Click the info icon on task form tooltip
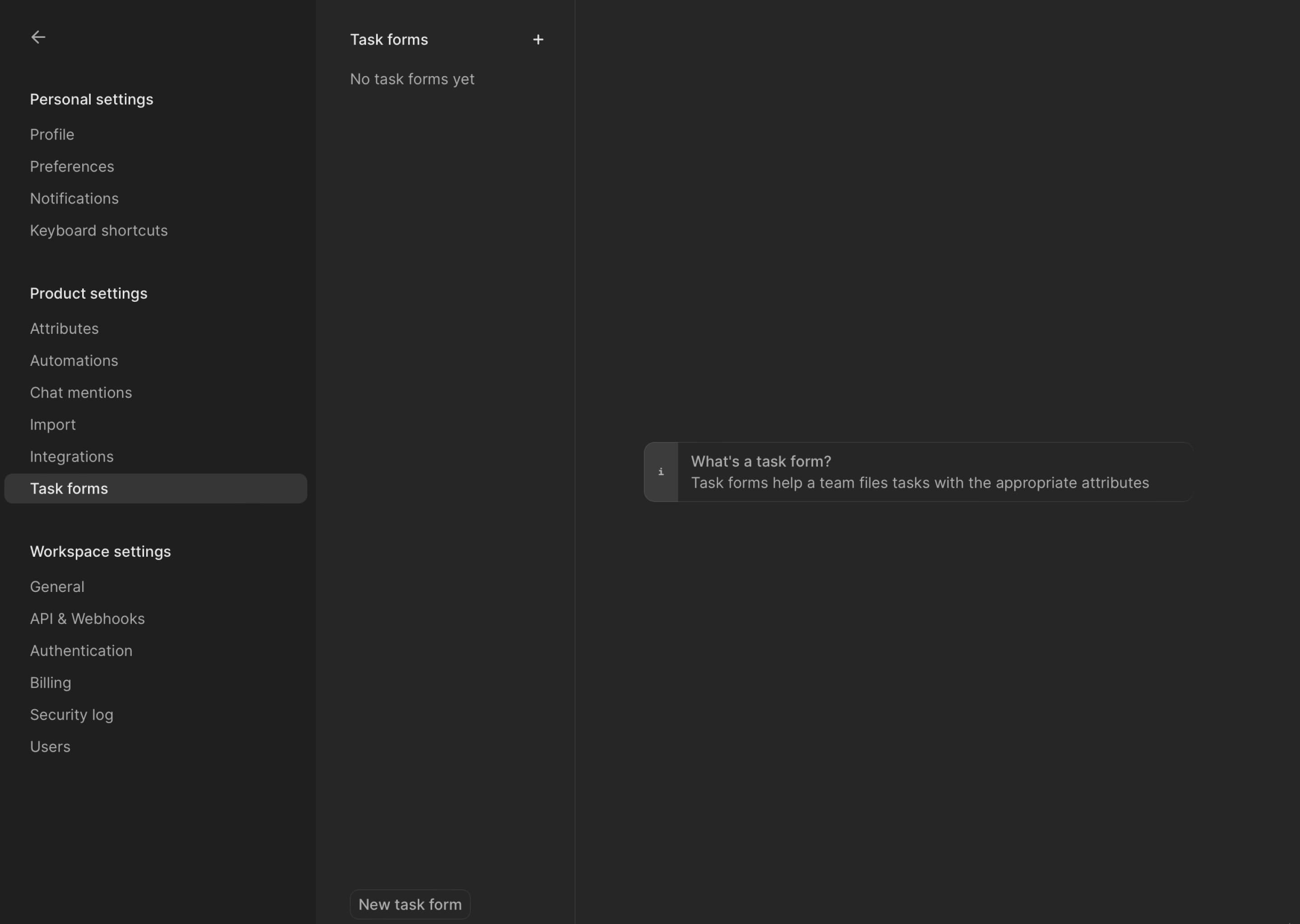Viewport: 1300px width, 924px height. tap(661, 471)
